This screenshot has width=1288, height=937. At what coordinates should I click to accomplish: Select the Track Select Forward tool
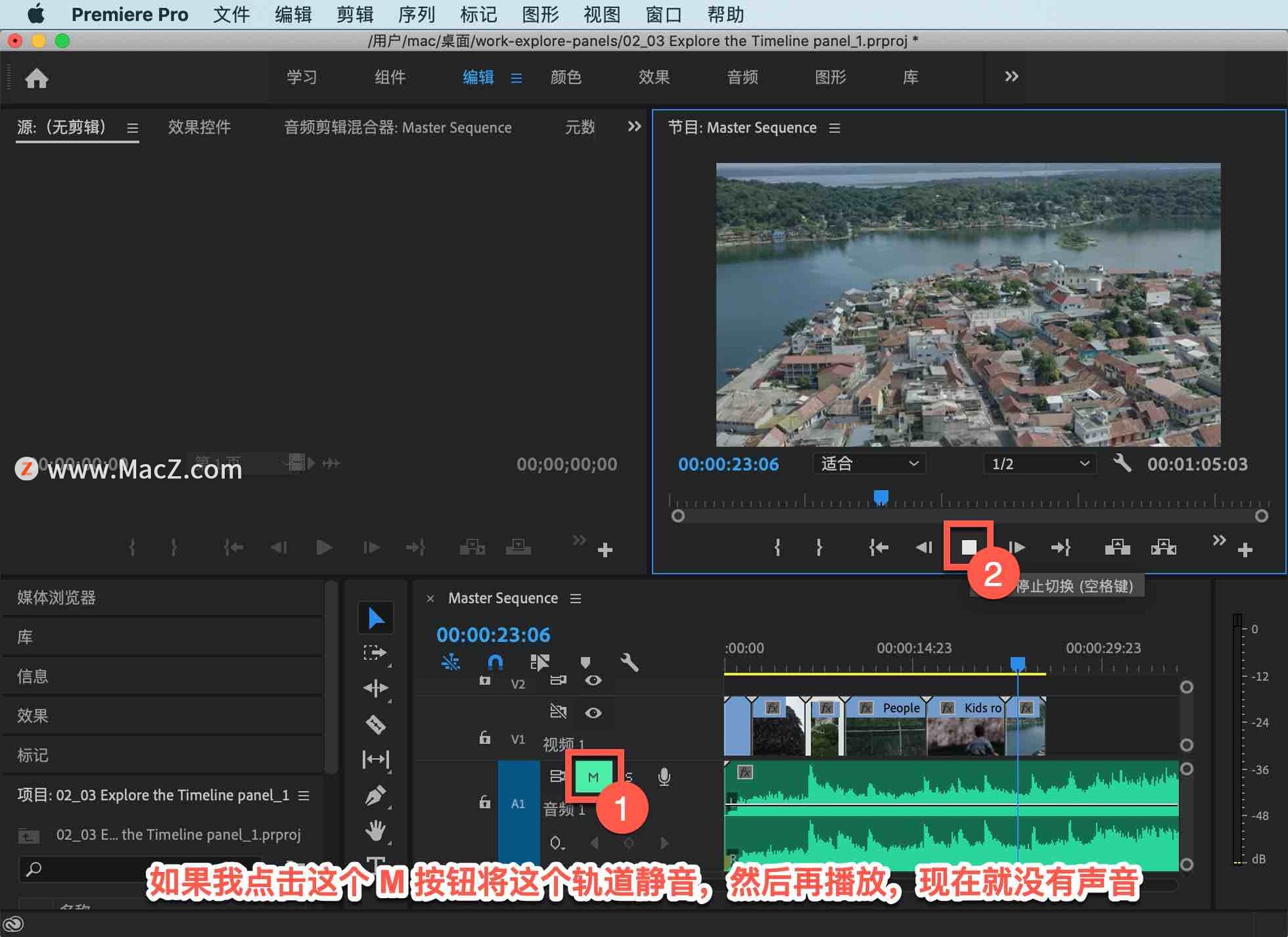pyautogui.click(x=375, y=653)
